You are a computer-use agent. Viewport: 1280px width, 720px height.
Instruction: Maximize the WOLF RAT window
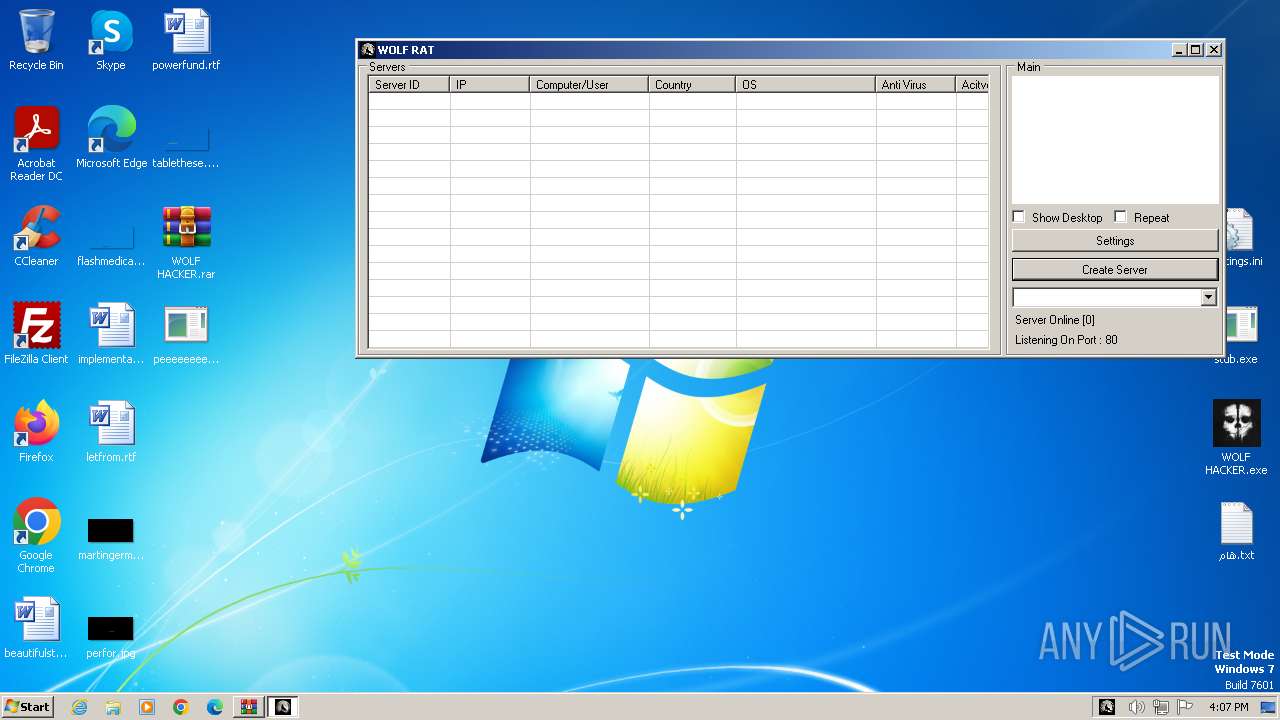pos(1196,50)
